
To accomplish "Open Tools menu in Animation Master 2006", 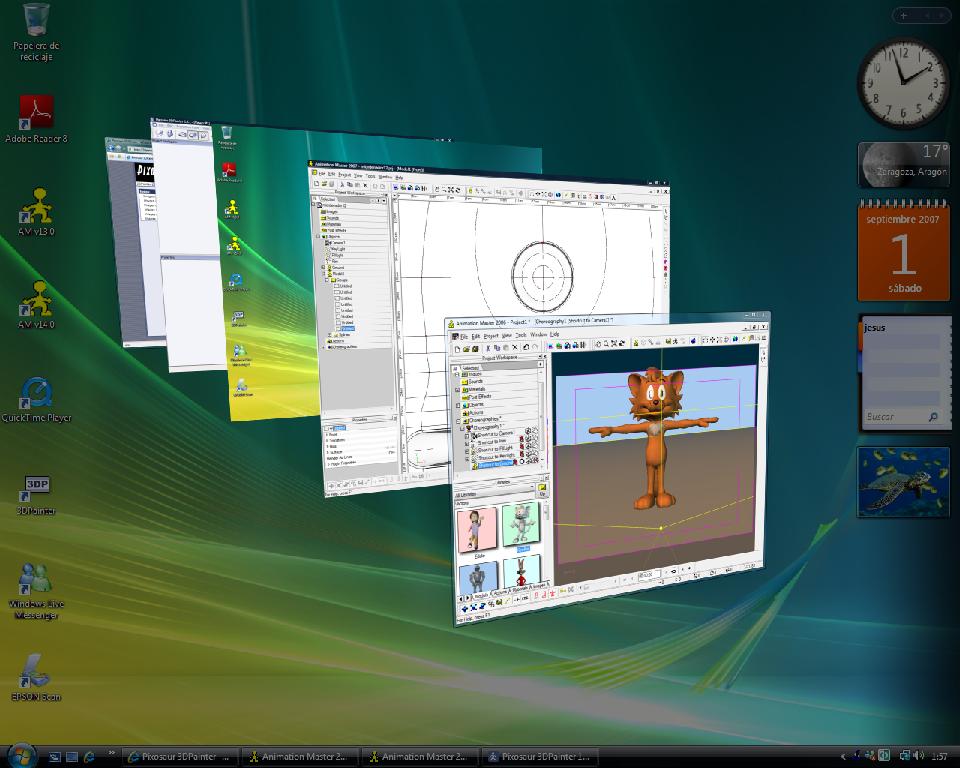I will click(521, 335).
